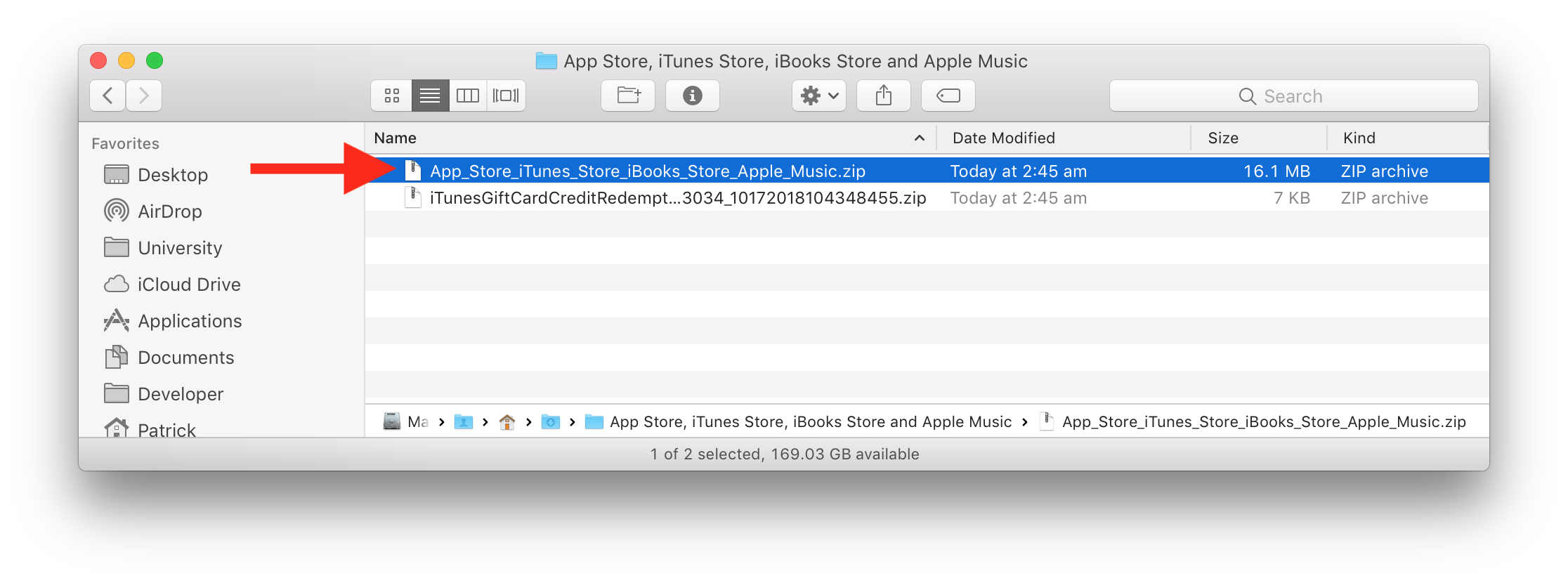Open the Share toolbar button
This screenshot has height=583, width=1568.
tap(884, 96)
